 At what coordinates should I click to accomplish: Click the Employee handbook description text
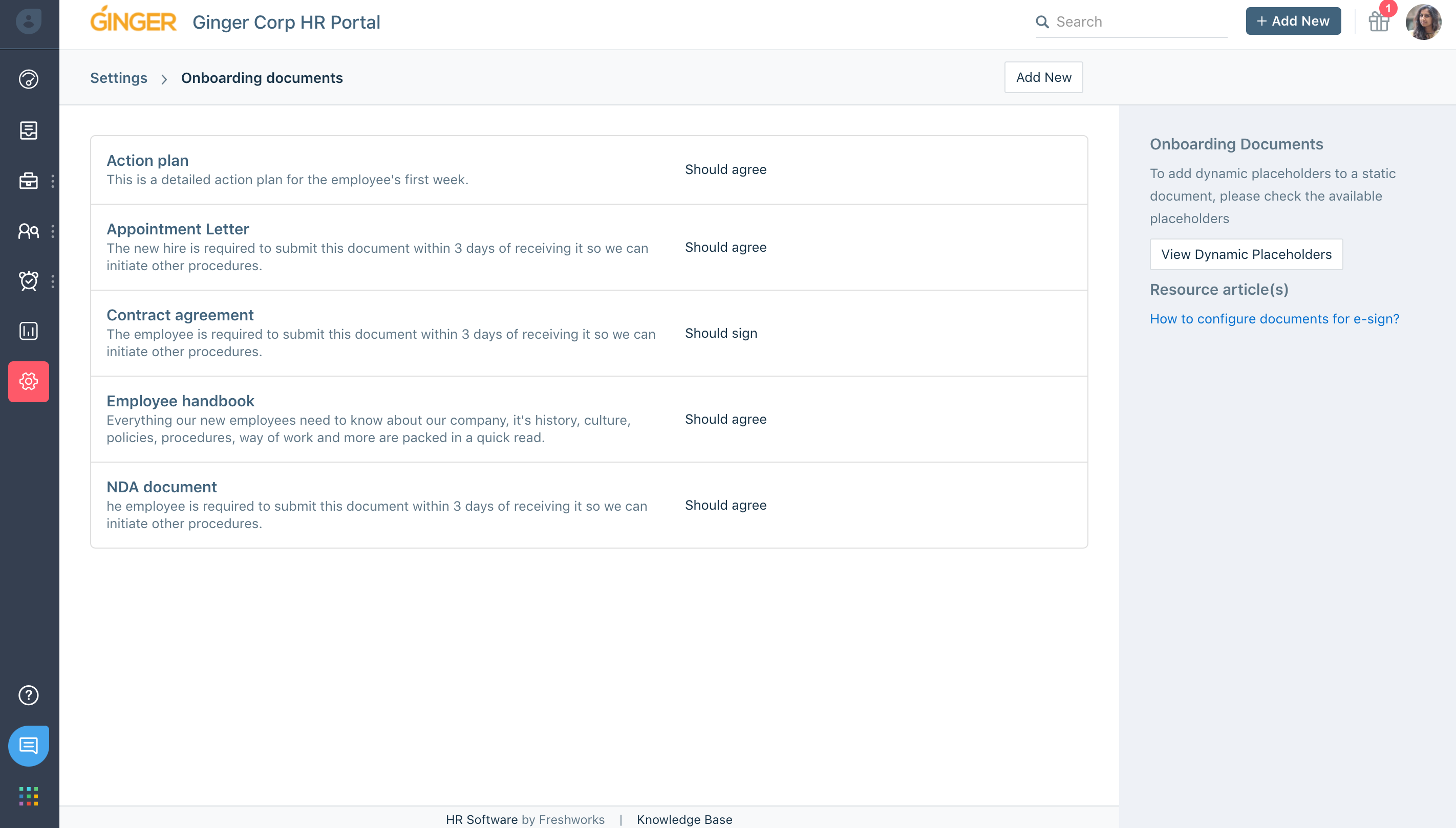(369, 429)
